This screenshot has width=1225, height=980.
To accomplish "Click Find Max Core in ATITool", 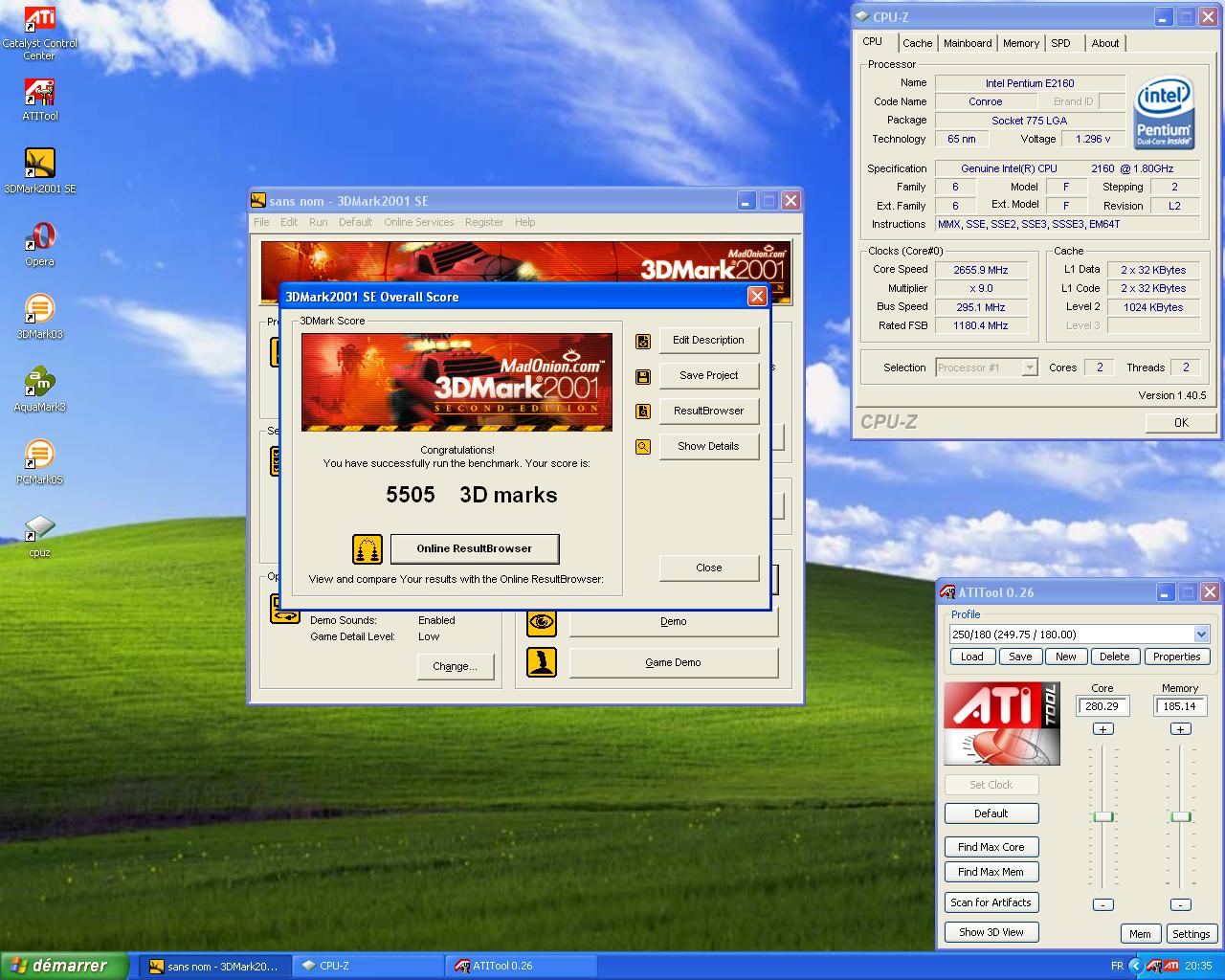I will tap(991, 847).
